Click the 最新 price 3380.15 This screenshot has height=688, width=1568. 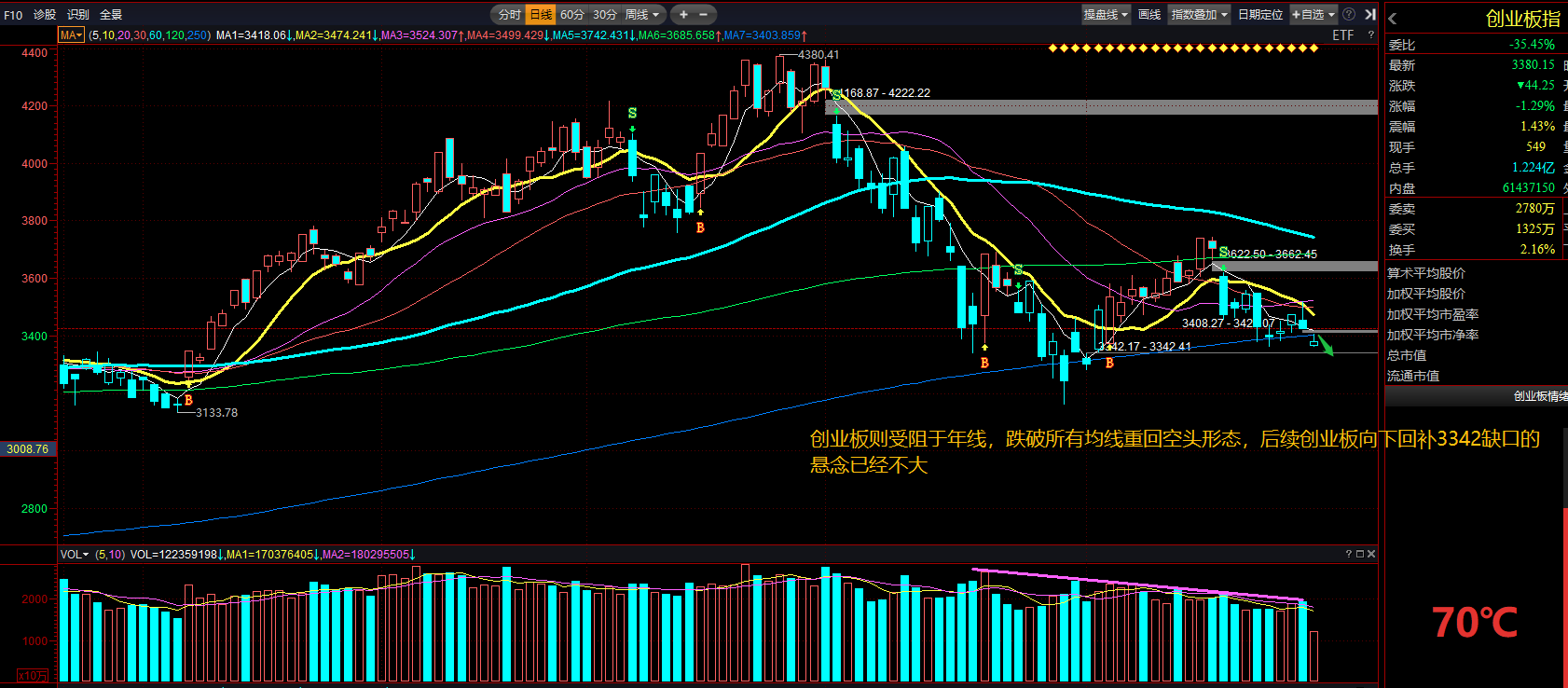pos(1534,65)
